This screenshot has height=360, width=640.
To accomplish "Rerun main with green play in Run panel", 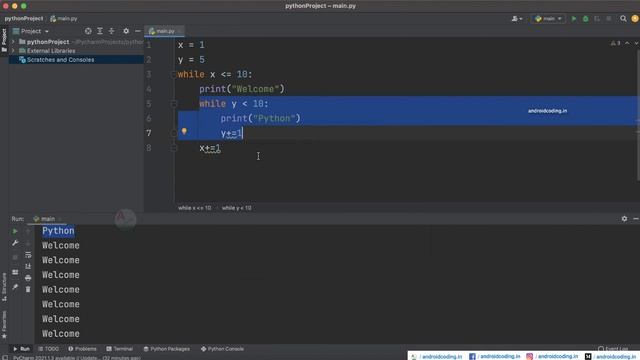I will click(x=15, y=231).
